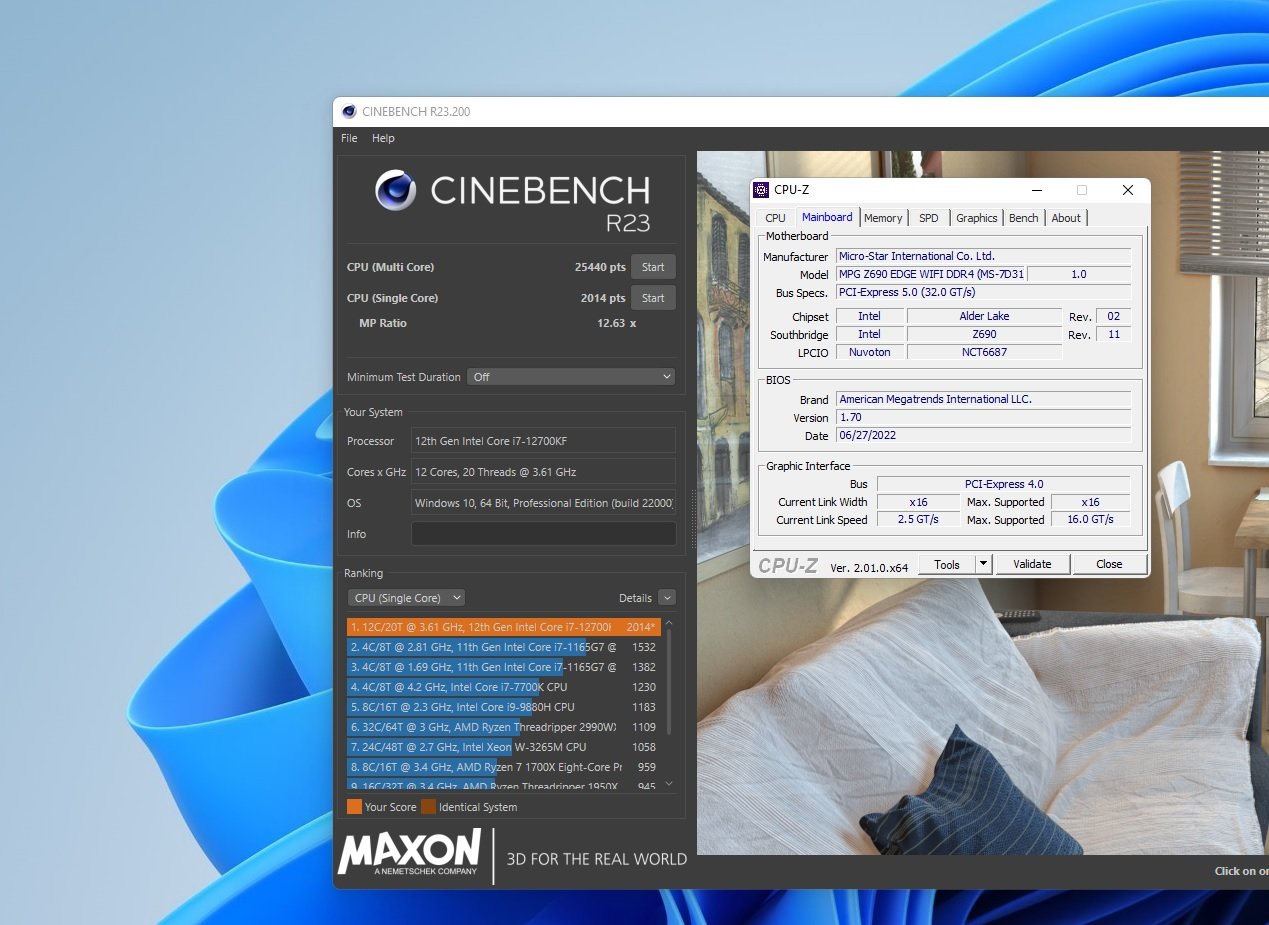Click the Current Link Speed 2.5 GT/s value
Image resolution: width=1269 pixels, height=925 pixels.
[x=918, y=520]
